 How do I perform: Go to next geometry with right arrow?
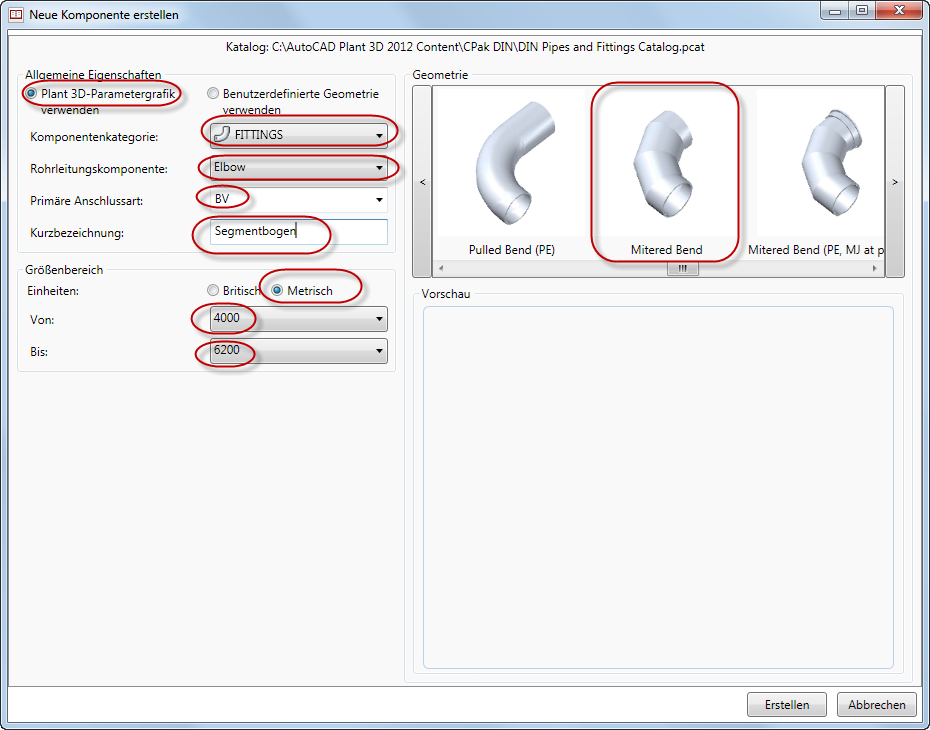click(x=895, y=181)
